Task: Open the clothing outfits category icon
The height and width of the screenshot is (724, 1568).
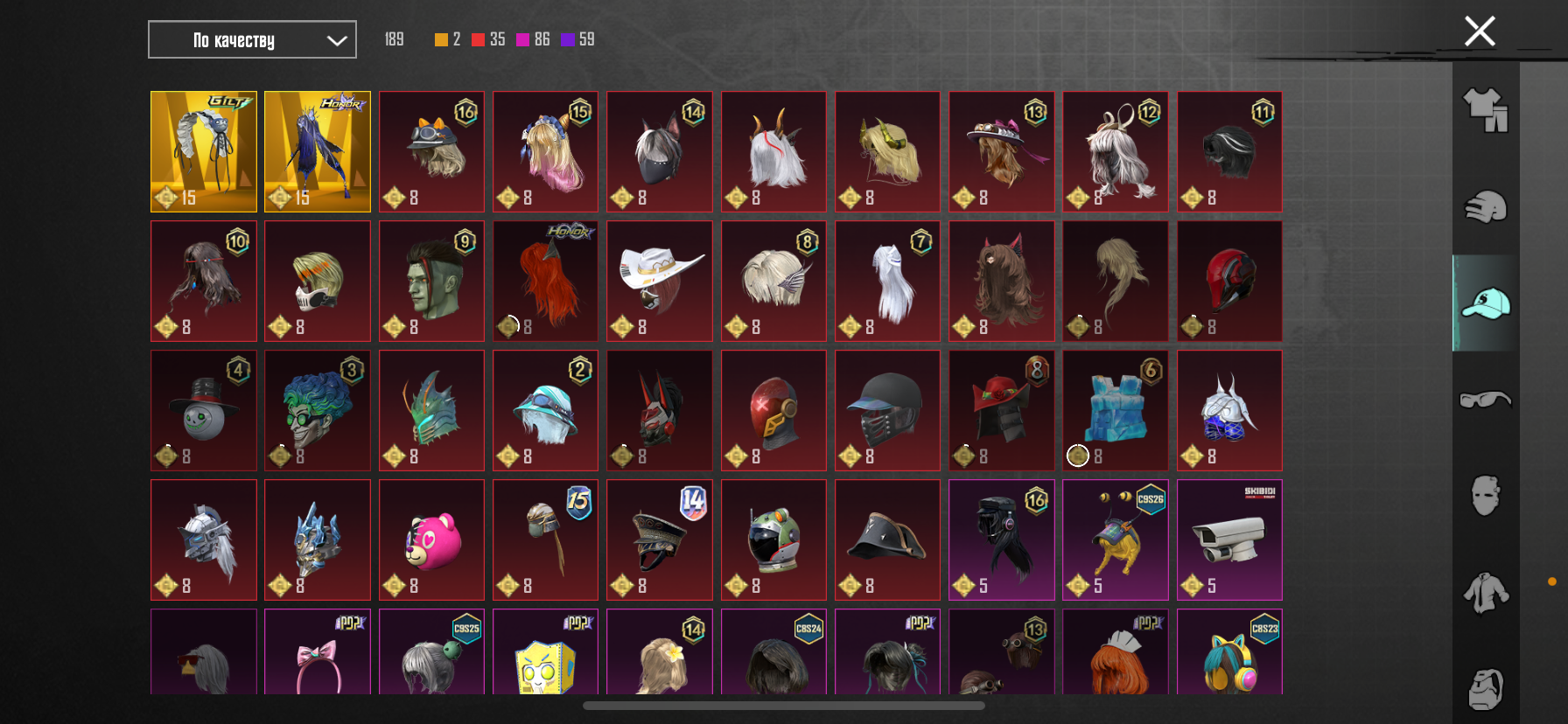Action: coord(1486,110)
